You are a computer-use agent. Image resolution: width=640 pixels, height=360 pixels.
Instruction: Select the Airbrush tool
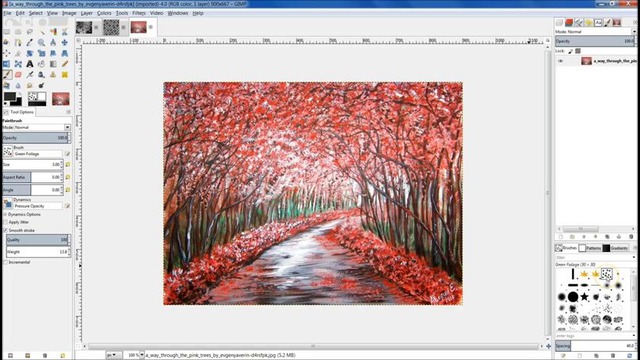30,75
